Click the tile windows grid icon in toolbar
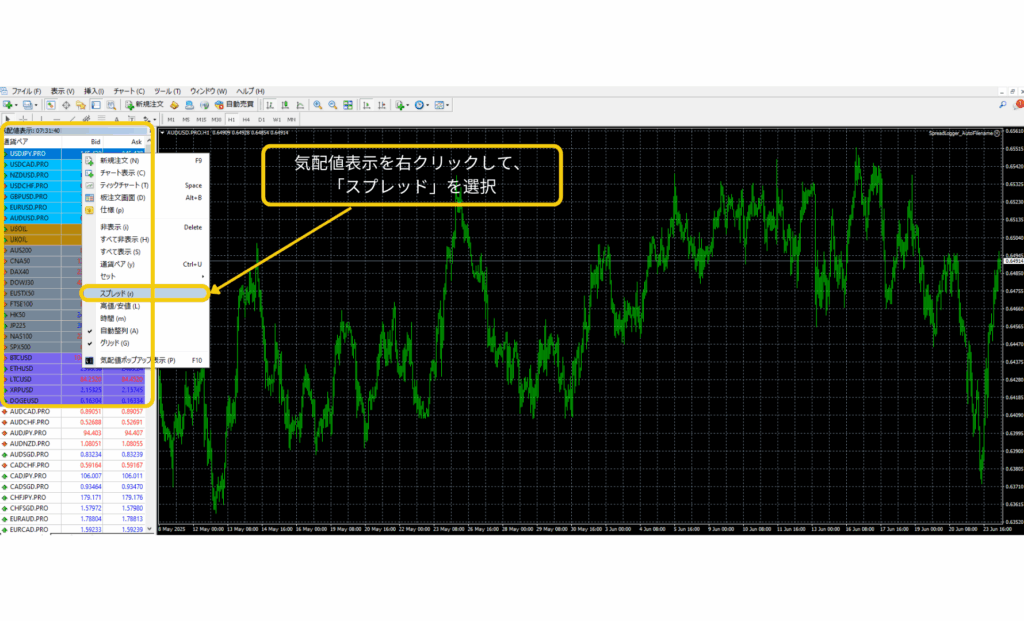Viewport: 1024px width, 621px height. coord(350,104)
